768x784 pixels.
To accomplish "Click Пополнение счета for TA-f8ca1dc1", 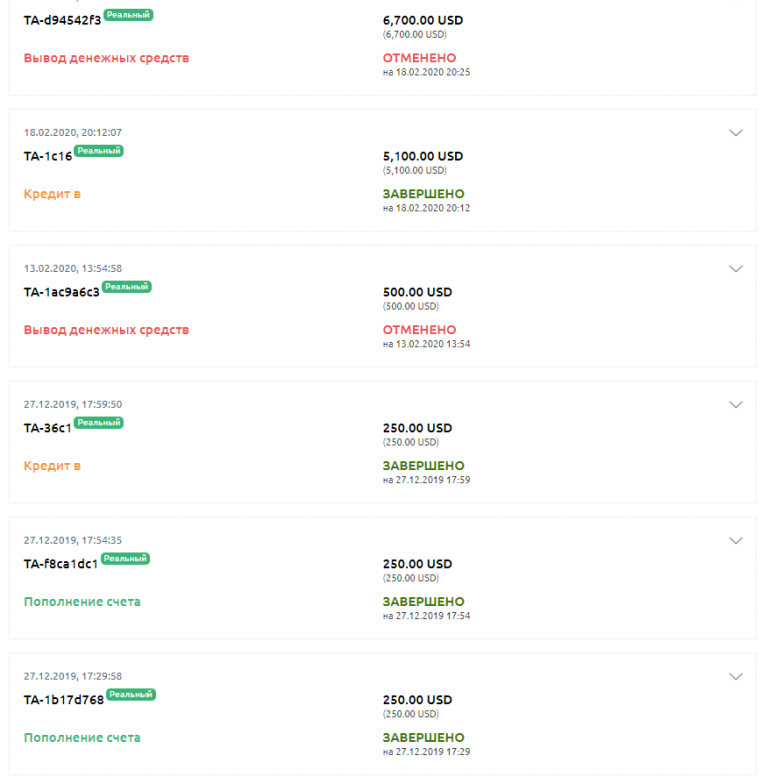I will [82, 602].
